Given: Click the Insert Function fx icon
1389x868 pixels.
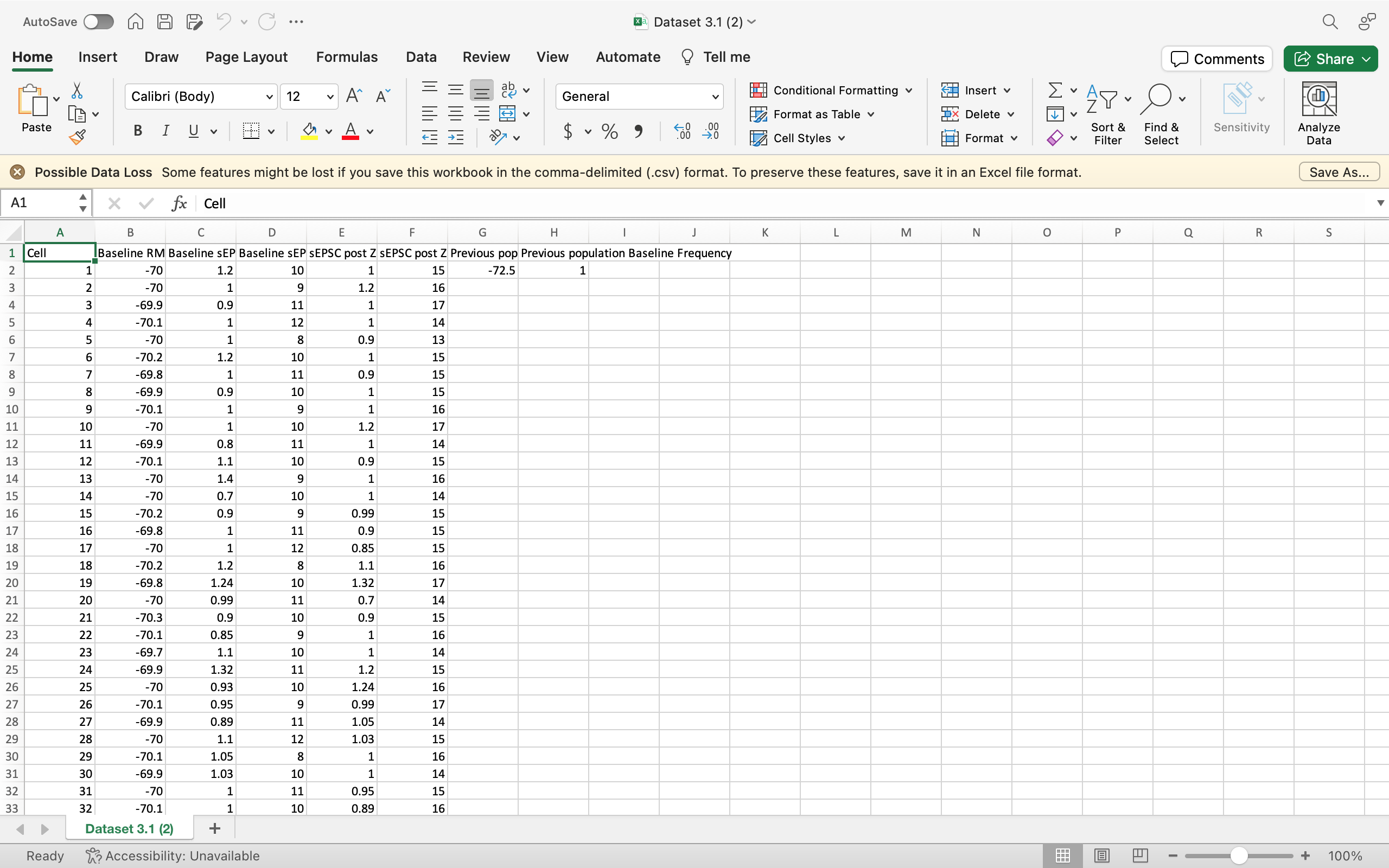Looking at the screenshot, I should pyautogui.click(x=179, y=203).
